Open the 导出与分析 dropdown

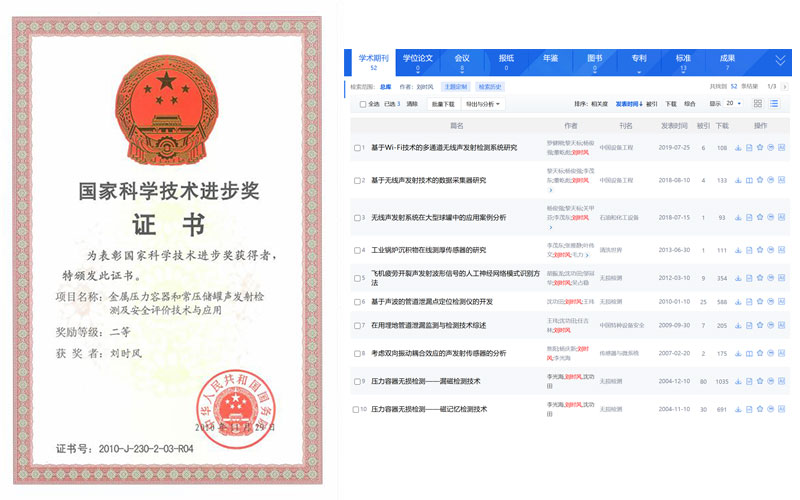pyautogui.click(x=483, y=104)
